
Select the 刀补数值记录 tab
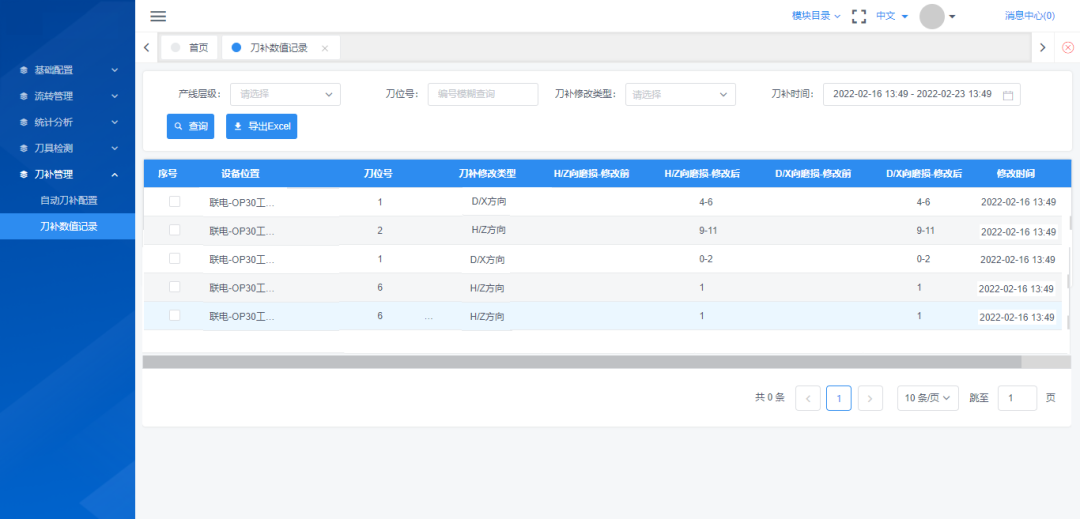tap(280, 47)
